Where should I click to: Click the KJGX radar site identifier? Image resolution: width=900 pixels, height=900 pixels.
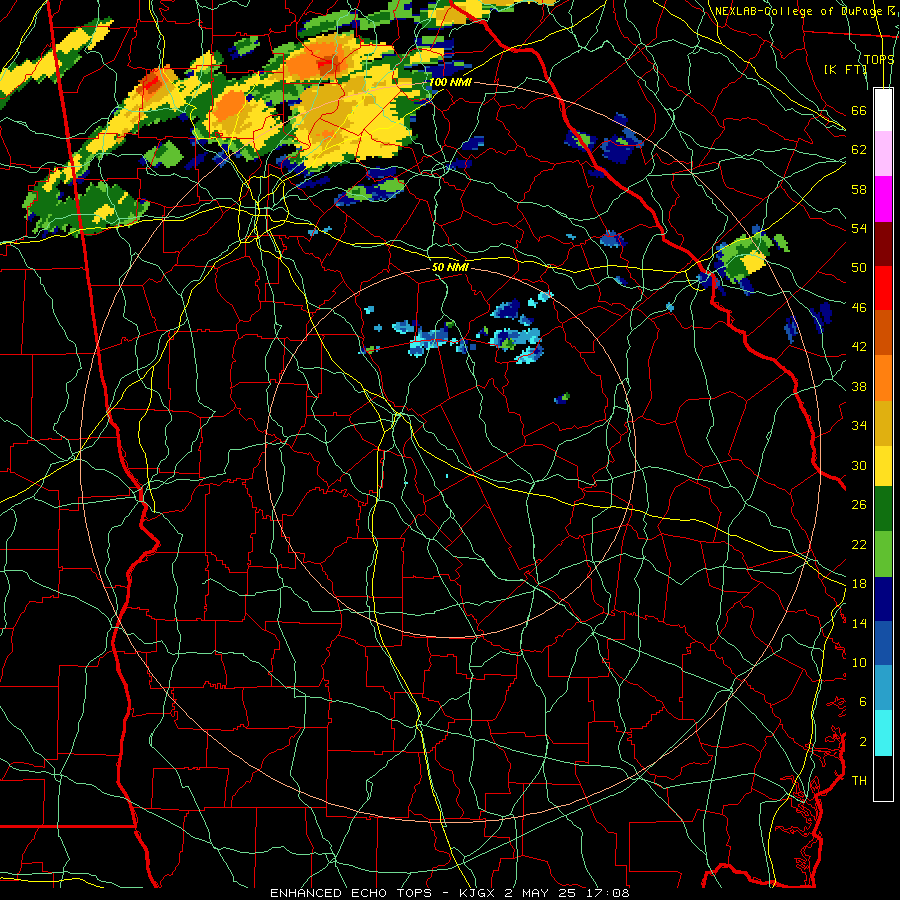pos(479,893)
